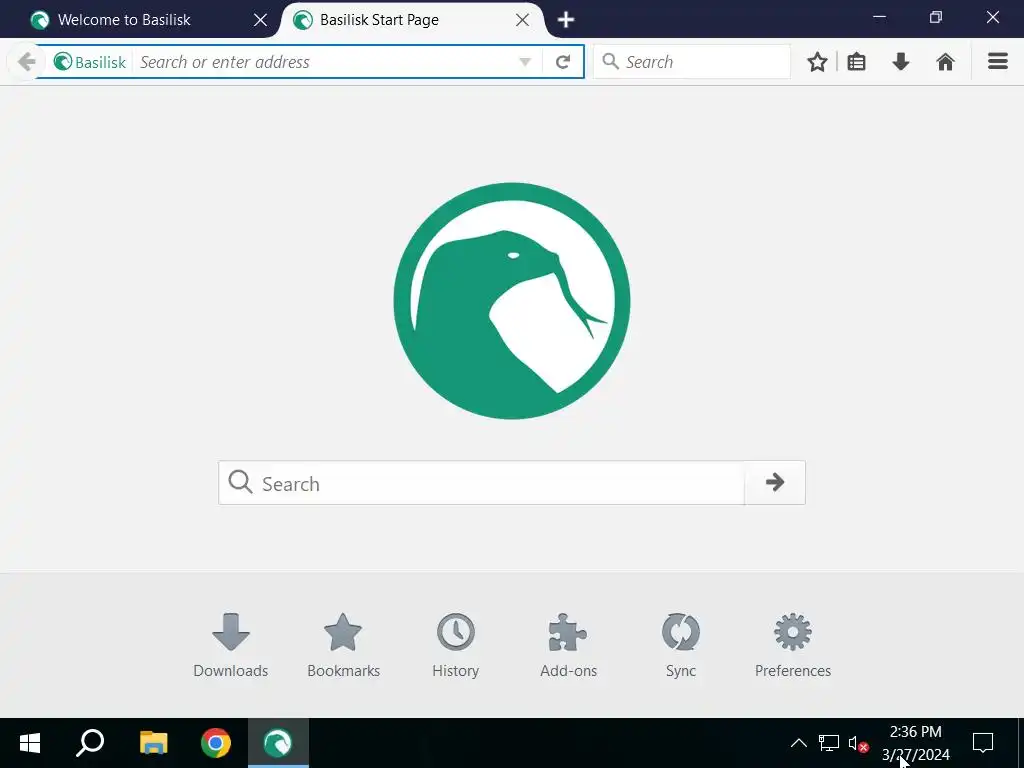The height and width of the screenshot is (768, 1024).
Task: Open the downloads arrow in toolbar
Action: (x=901, y=62)
